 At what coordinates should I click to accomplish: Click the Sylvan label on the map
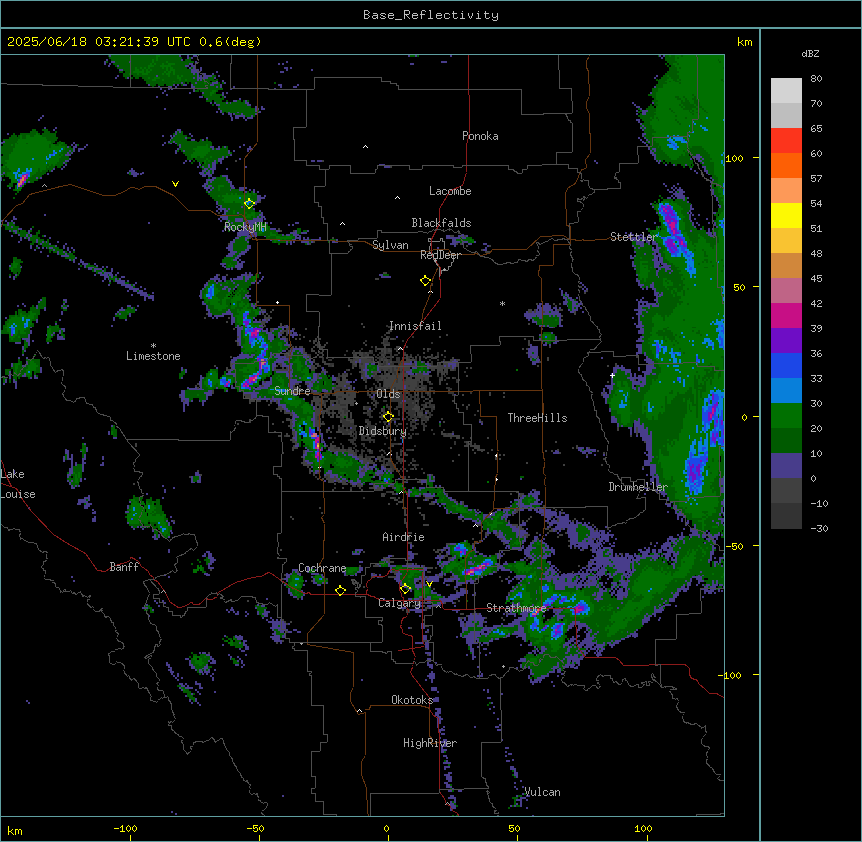pyautogui.click(x=390, y=245)
